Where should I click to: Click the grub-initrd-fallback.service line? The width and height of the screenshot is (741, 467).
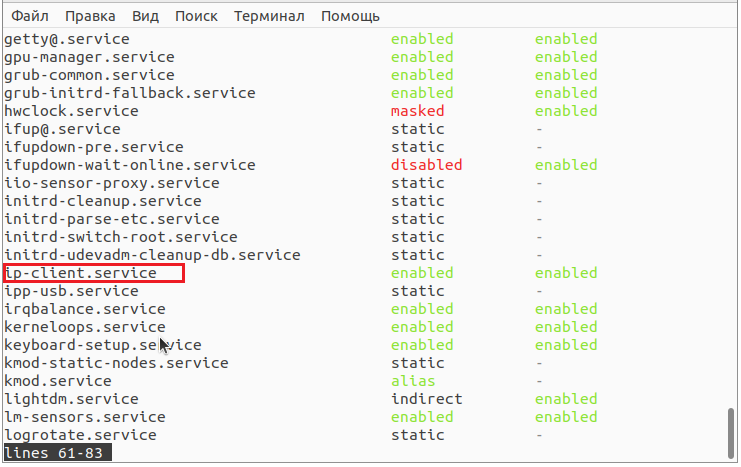pyautogui.click(x=129, y=93)
